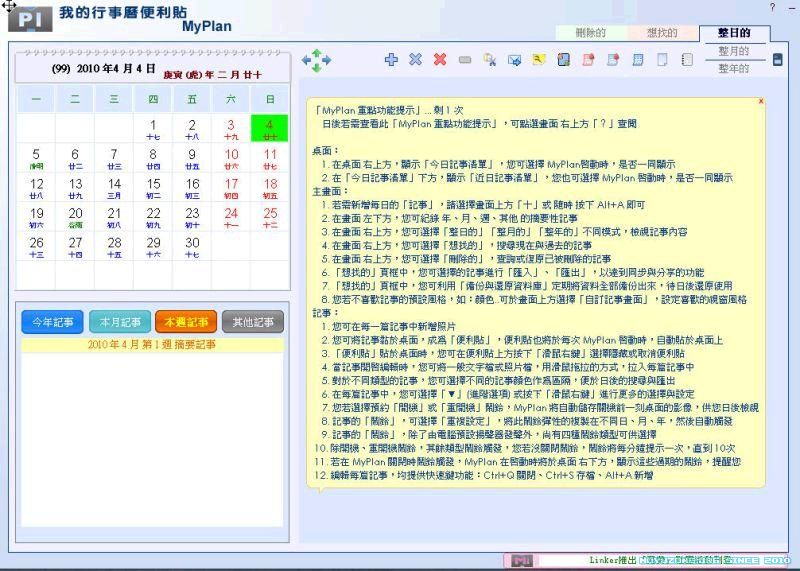Click the gray minus bar icon
The image size is (800, 571).
465,60
